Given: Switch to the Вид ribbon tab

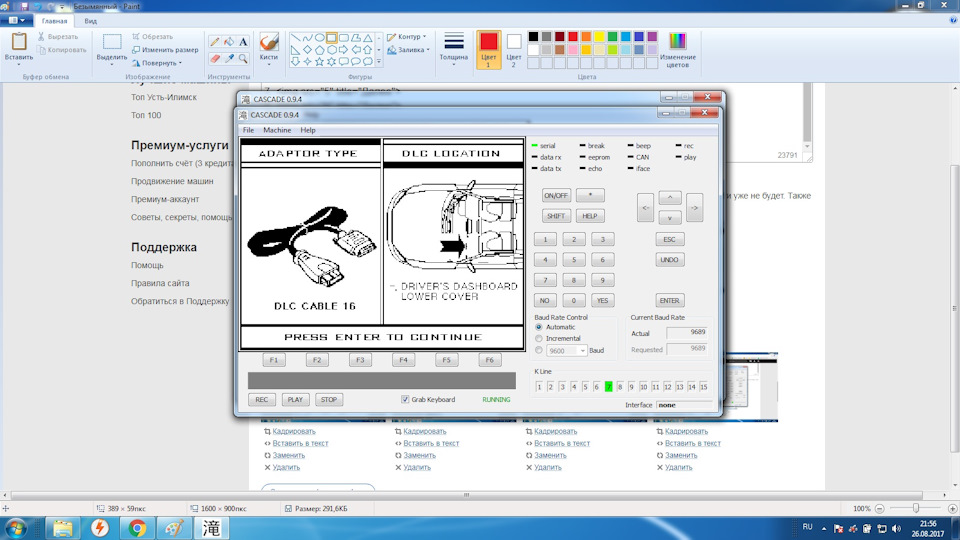Looking at the screenshot, I should (91, 21).
